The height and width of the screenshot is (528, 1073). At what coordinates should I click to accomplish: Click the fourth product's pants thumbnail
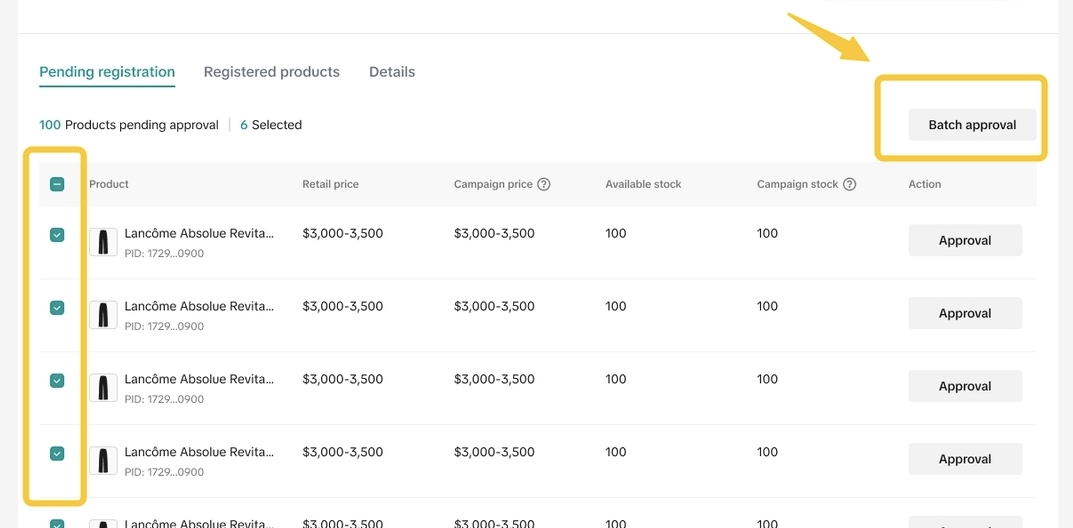[x=103, y=461]
